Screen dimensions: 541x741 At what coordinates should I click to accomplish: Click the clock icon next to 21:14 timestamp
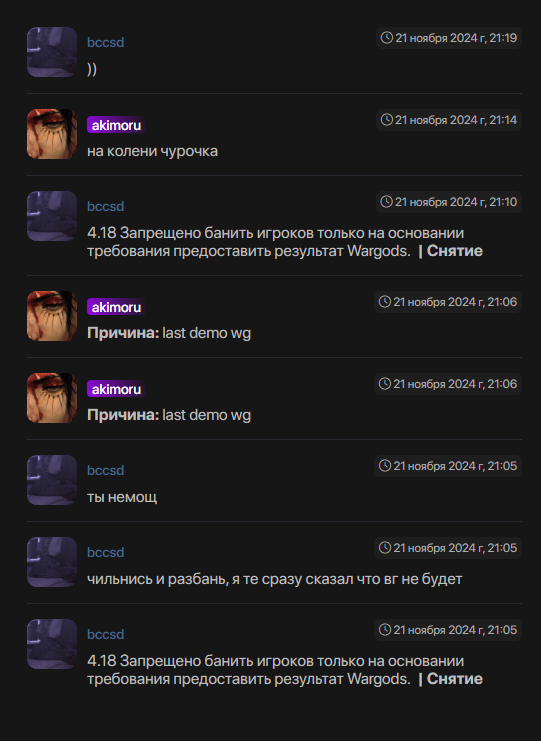pos(386,120)
